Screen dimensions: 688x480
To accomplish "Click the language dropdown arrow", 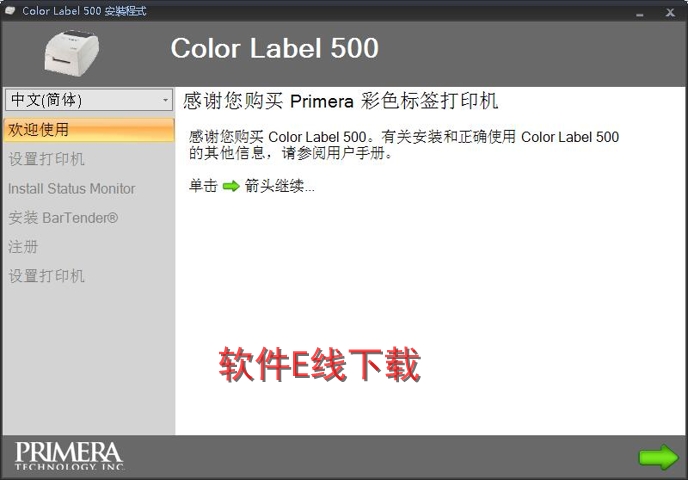I will [165, 100].
